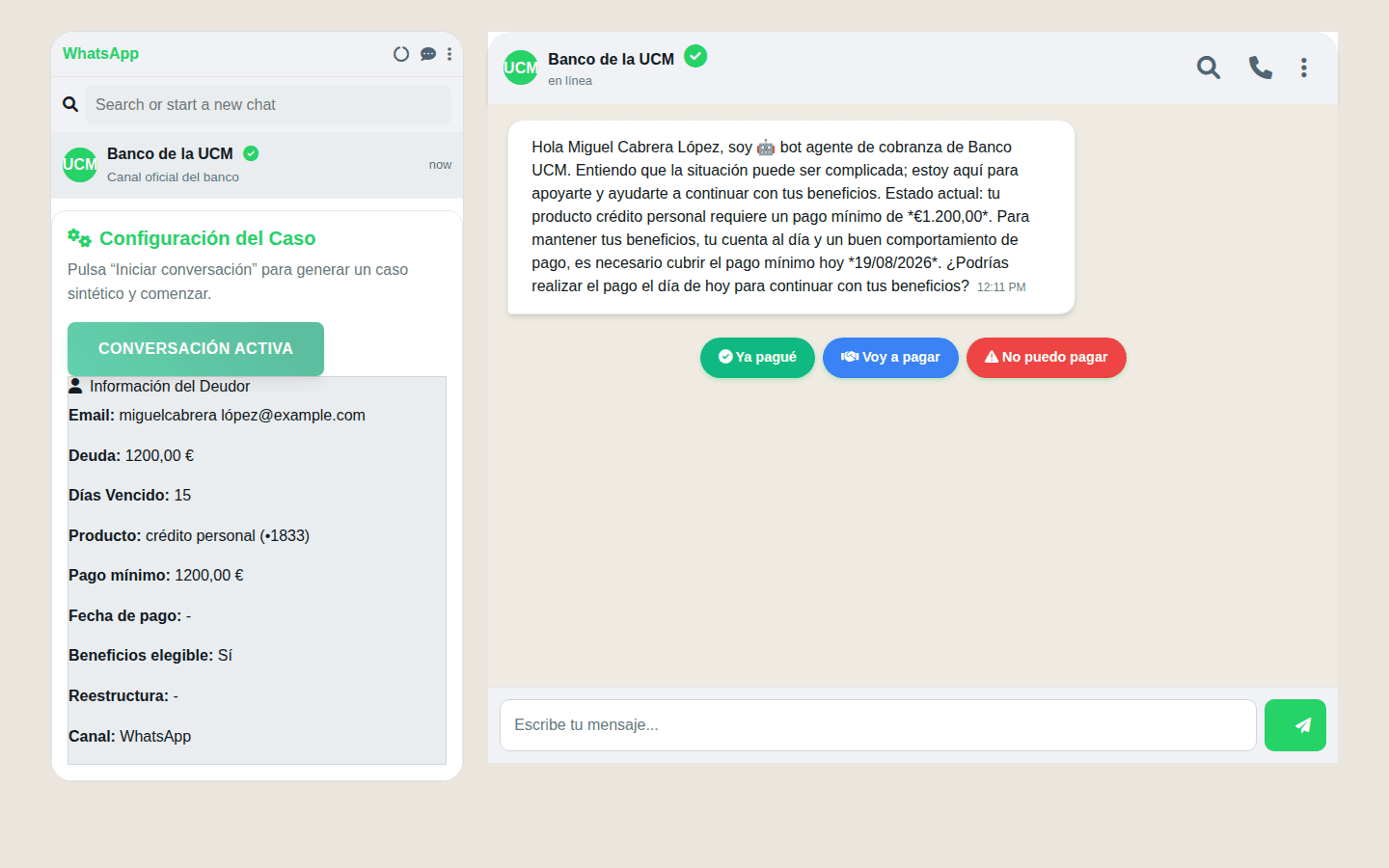This screenshot has height=868, width=1389.
Task: Select the Reestructura line
Action: (123, 696)
